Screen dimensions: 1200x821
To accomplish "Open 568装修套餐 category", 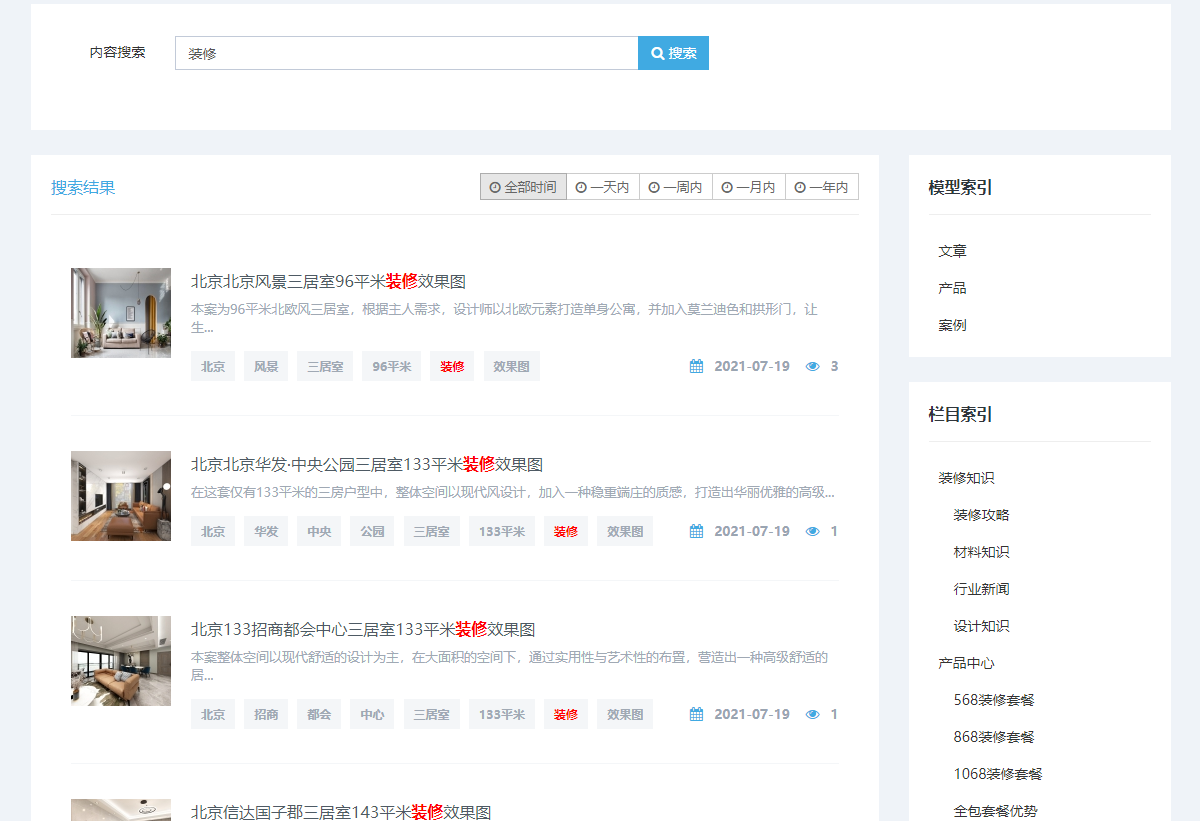I will click(x=994, y=700).
